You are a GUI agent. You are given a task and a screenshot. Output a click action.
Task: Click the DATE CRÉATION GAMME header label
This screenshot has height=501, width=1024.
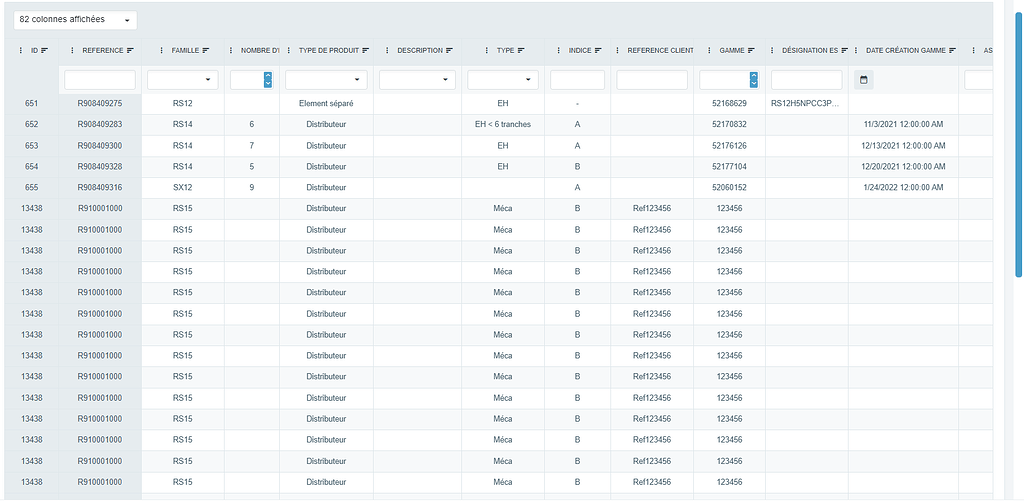906,50
